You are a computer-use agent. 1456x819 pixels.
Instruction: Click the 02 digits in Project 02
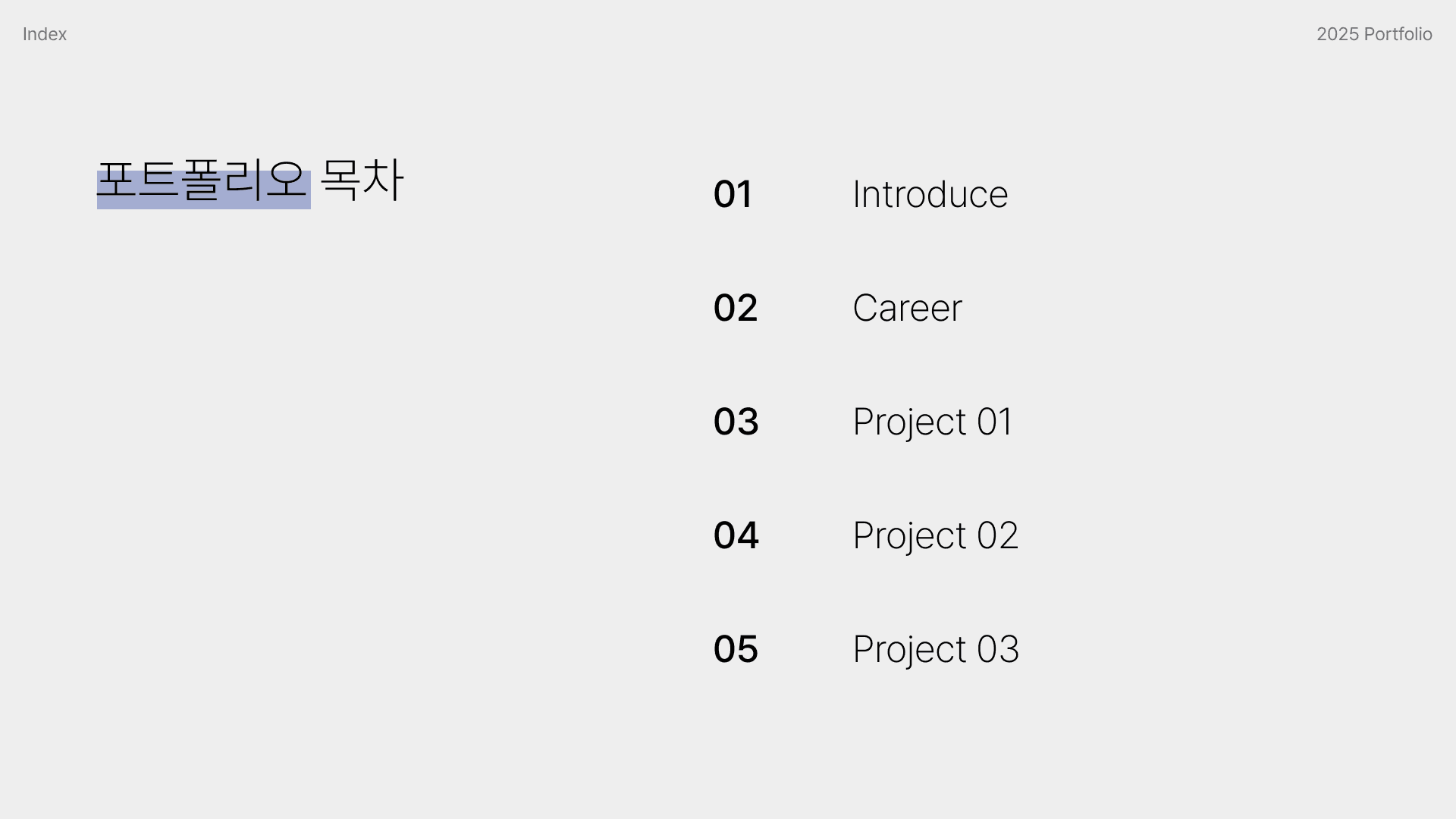click(997, 535)
